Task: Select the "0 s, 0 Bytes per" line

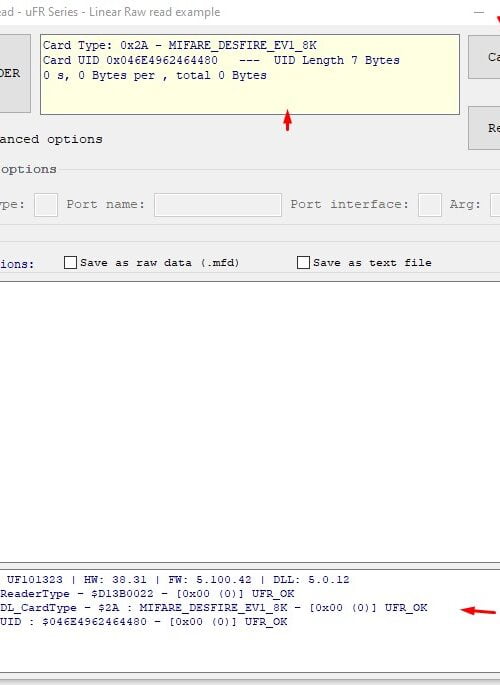Action: (155, 75)
